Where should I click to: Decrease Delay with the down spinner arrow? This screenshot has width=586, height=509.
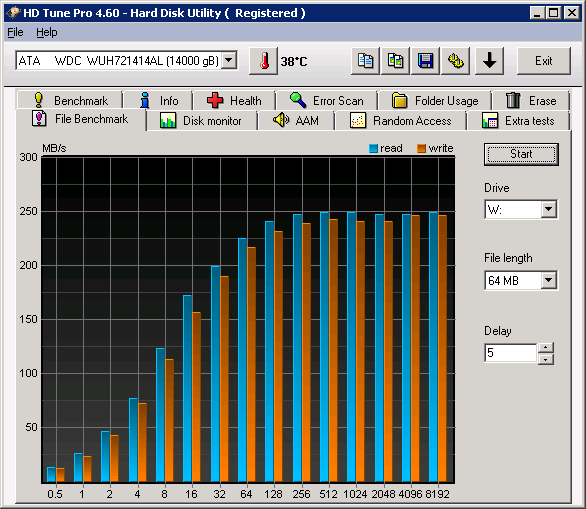546,359
